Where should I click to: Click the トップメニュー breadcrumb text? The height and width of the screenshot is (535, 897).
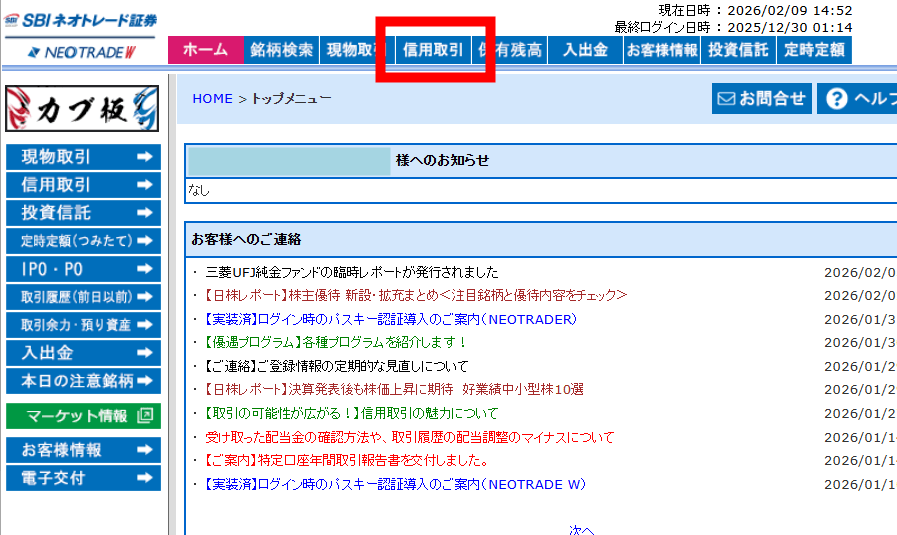pos(291,98)
